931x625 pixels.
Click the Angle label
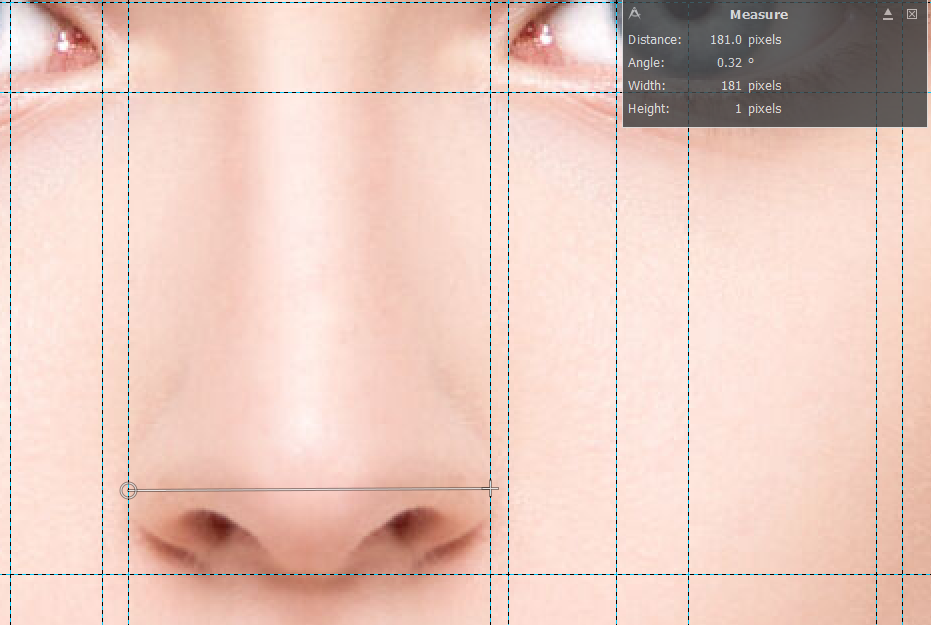point(645,63)
